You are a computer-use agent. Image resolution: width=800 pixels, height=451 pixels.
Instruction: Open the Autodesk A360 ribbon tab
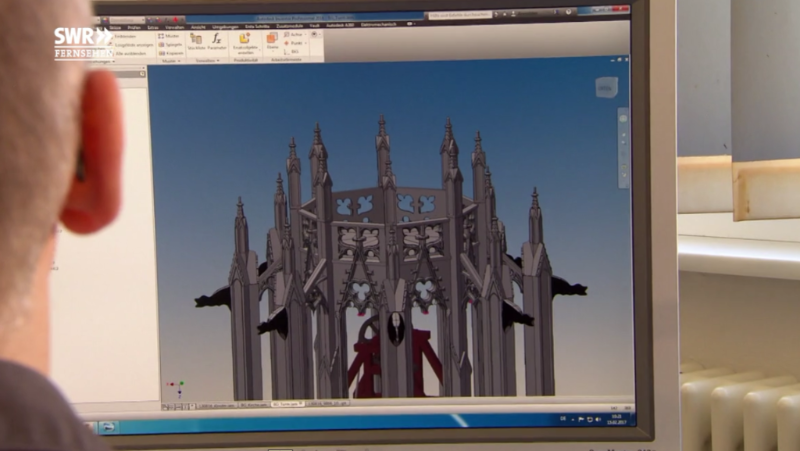(x=340, y=24)
